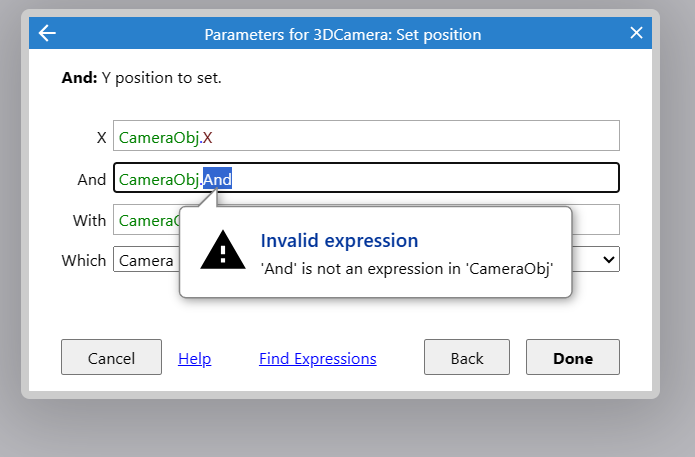The image size is (695, 457).
Task: Click the 'And' is not an expression message
Action: coord(407,269)
